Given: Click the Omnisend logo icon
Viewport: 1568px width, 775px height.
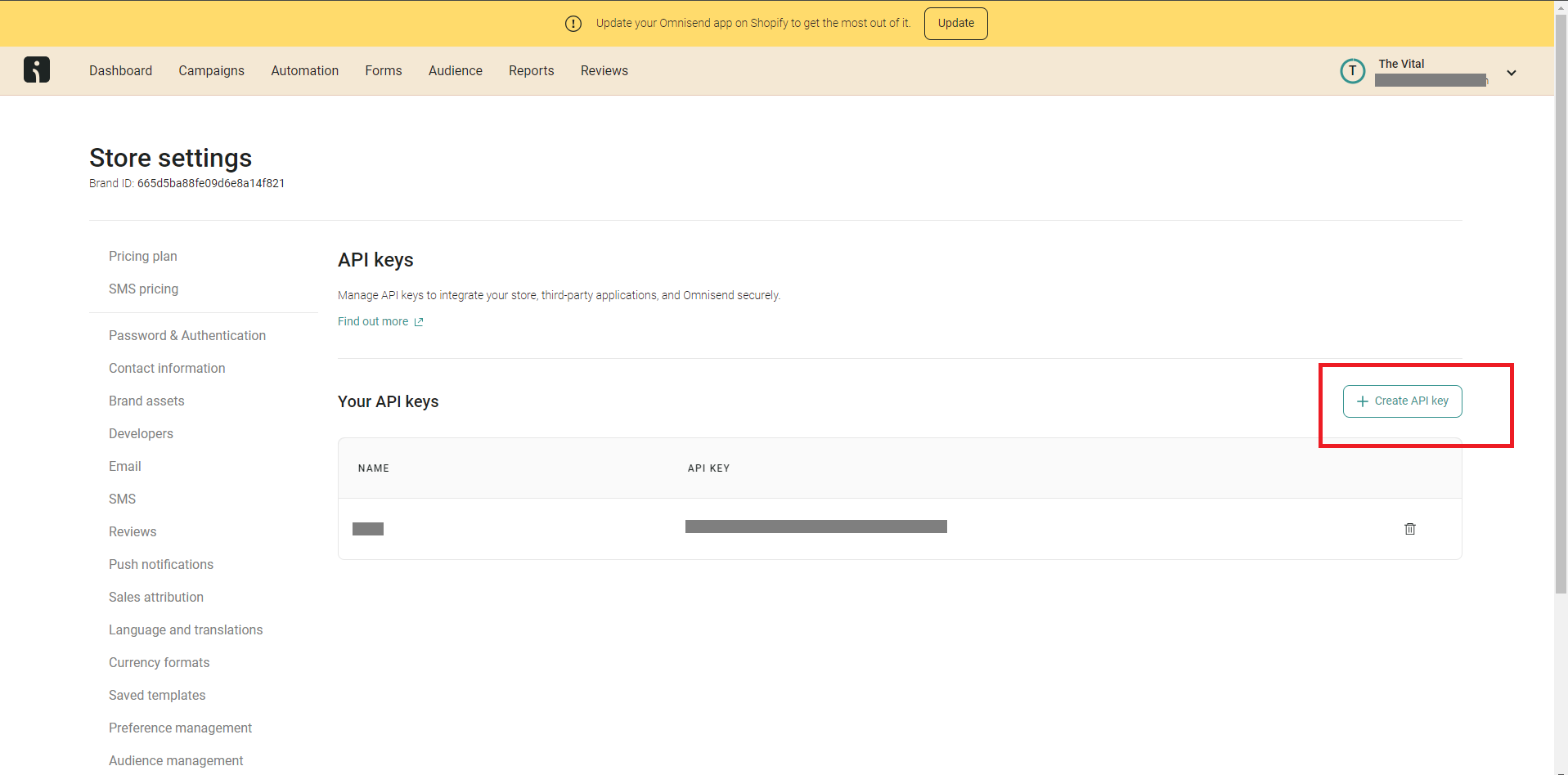Looking at the screenshot, I should 37,70.
